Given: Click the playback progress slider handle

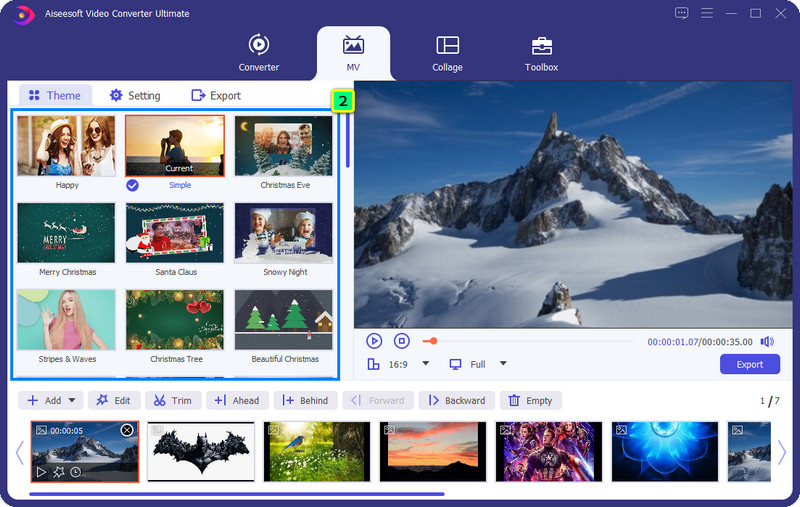Looking at the screenshot, I should click(433, 341).
